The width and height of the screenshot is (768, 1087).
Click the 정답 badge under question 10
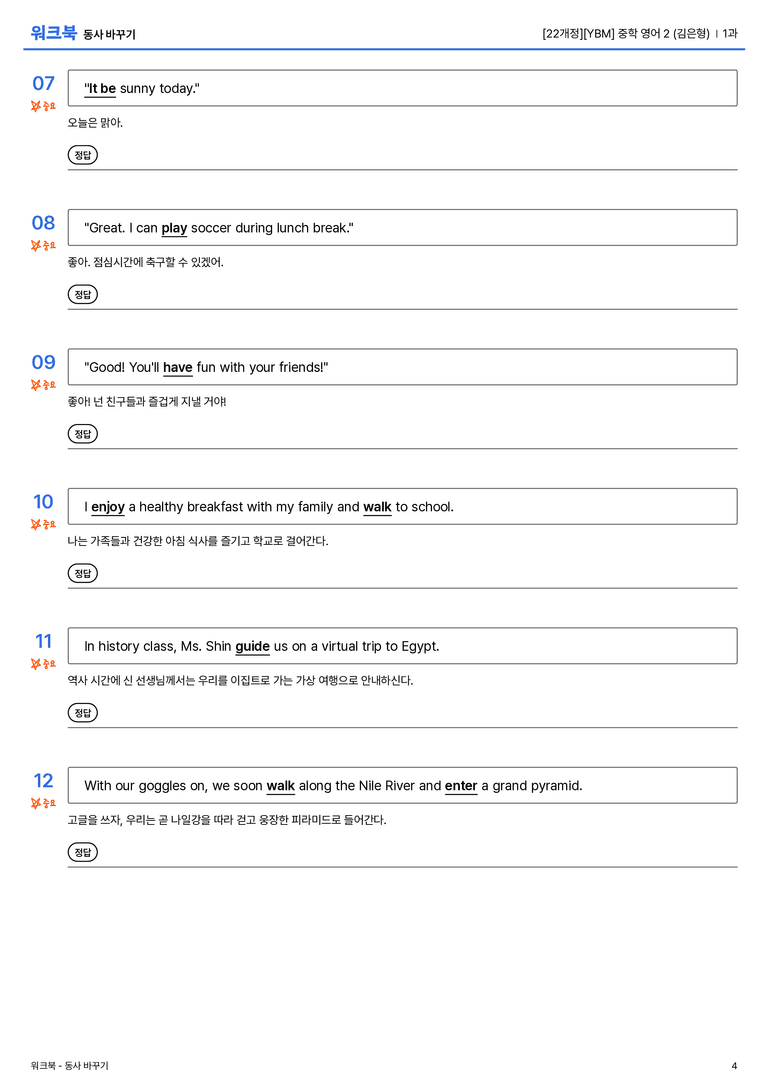[82, 573]
